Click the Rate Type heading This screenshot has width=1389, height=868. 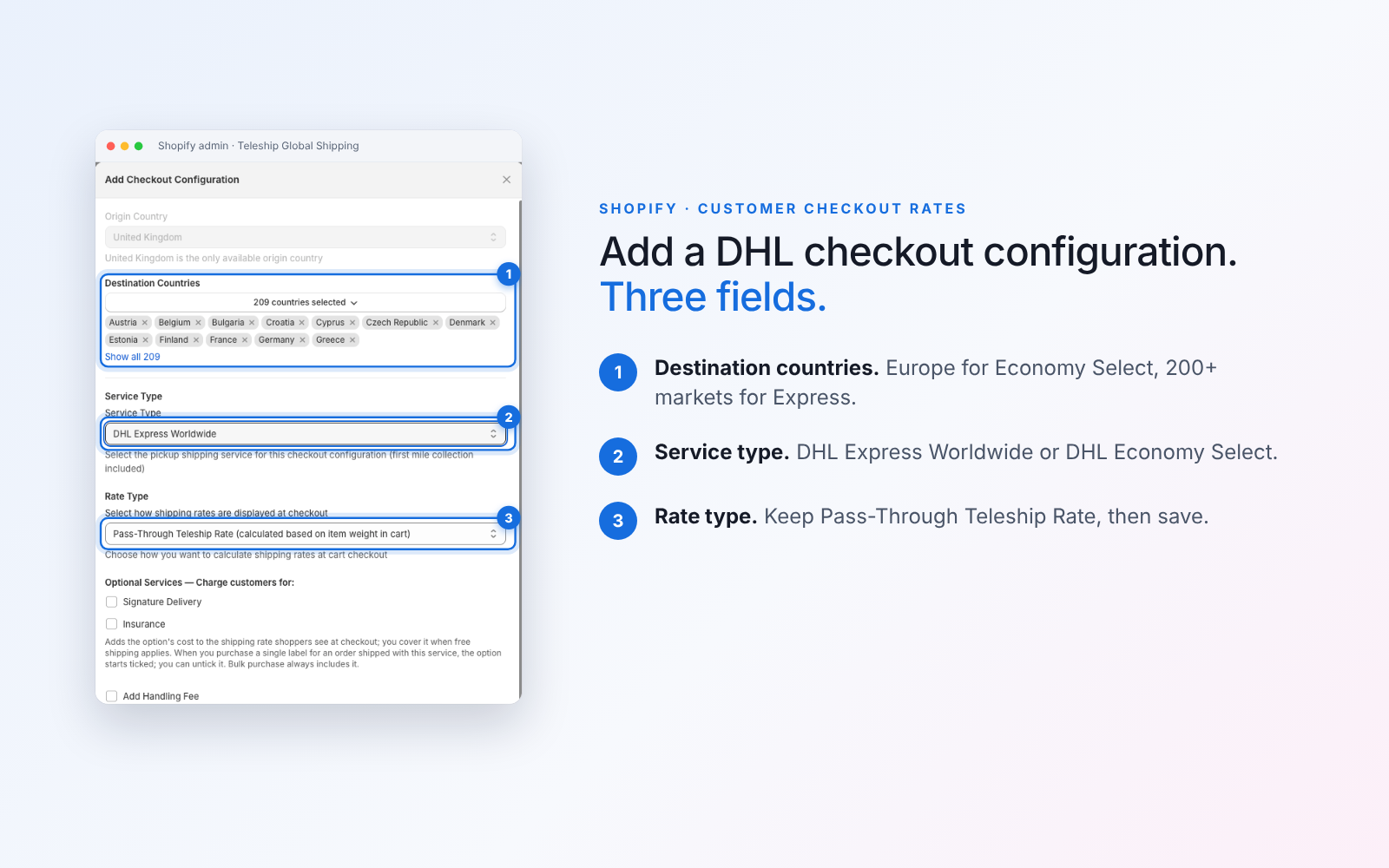pos(127,496)
